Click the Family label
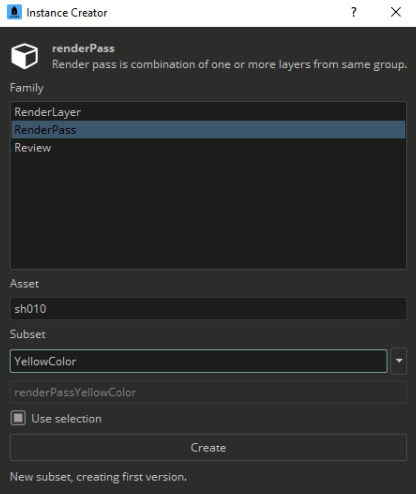 point(27,88)
